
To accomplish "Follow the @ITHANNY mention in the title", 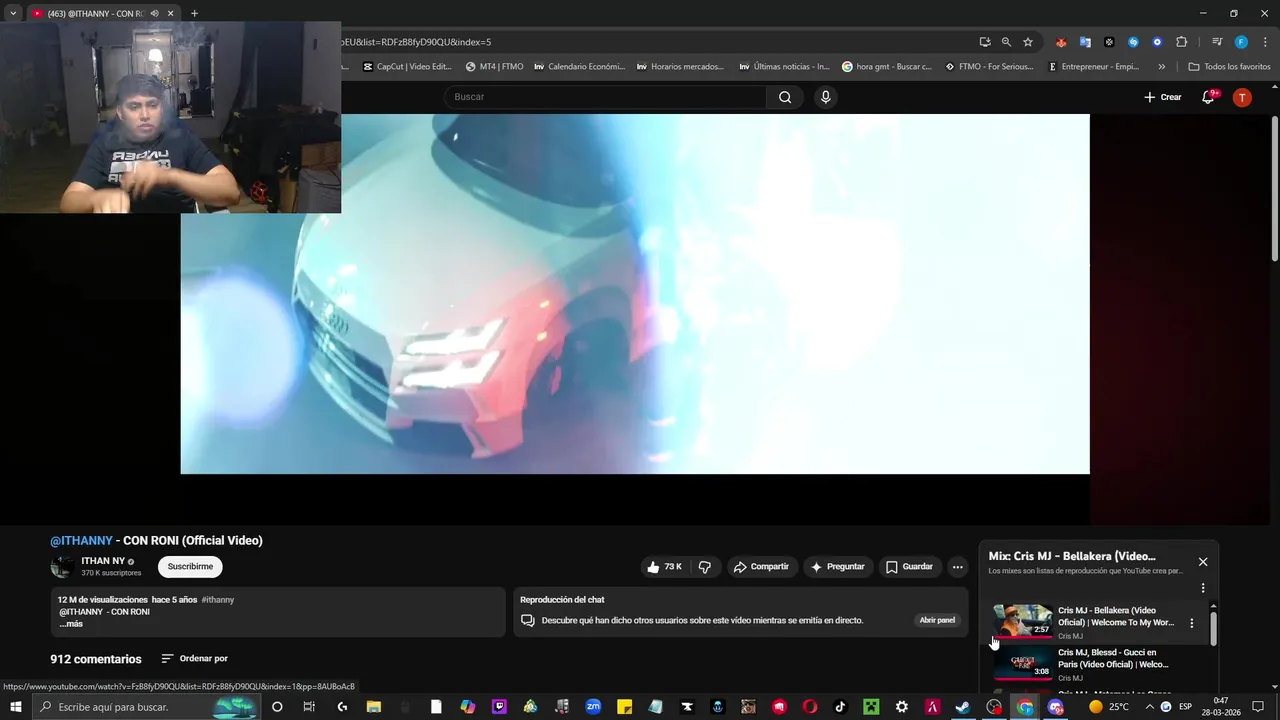I will [x=82, y=541].
